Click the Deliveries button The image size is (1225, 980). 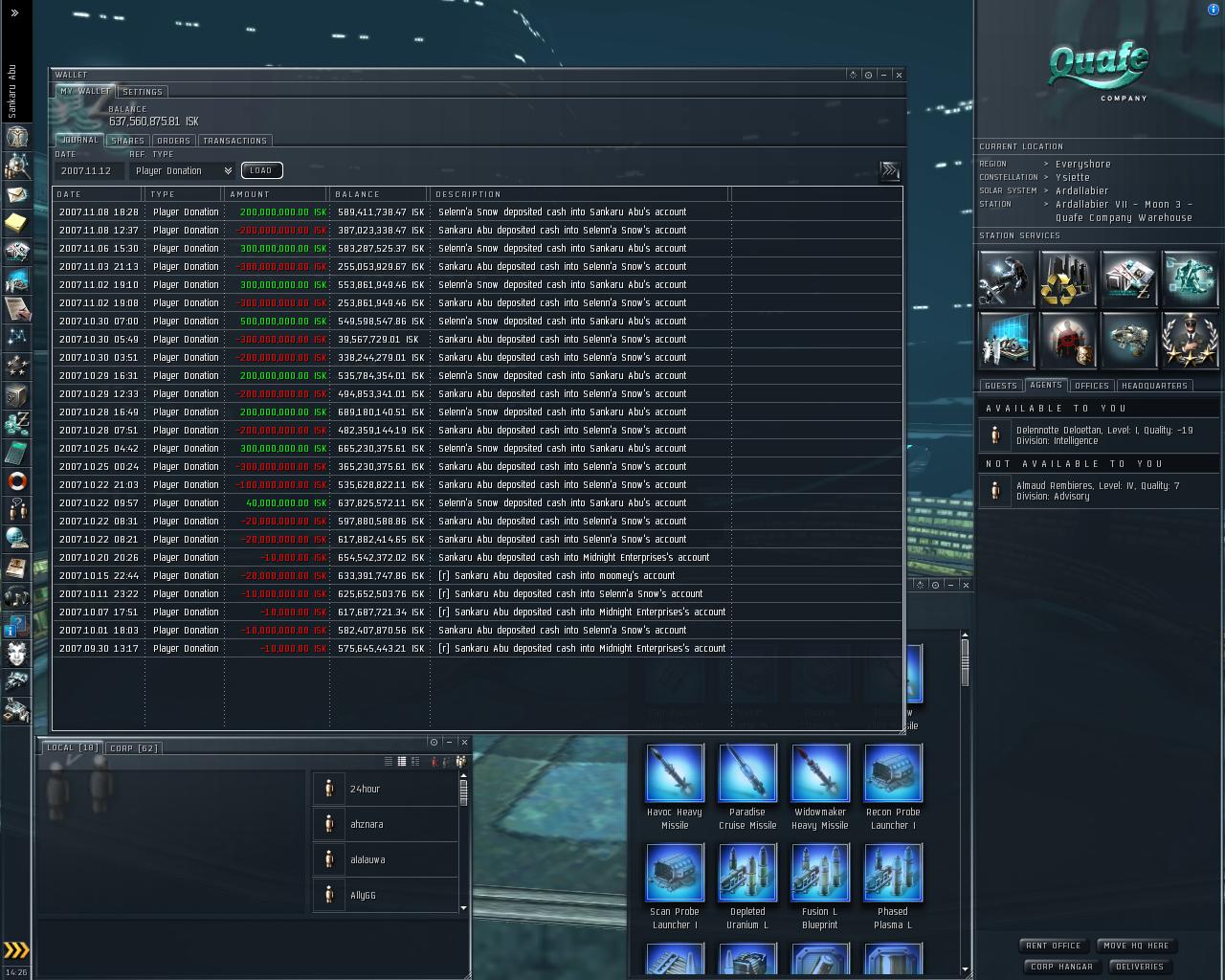point(1140,967)
